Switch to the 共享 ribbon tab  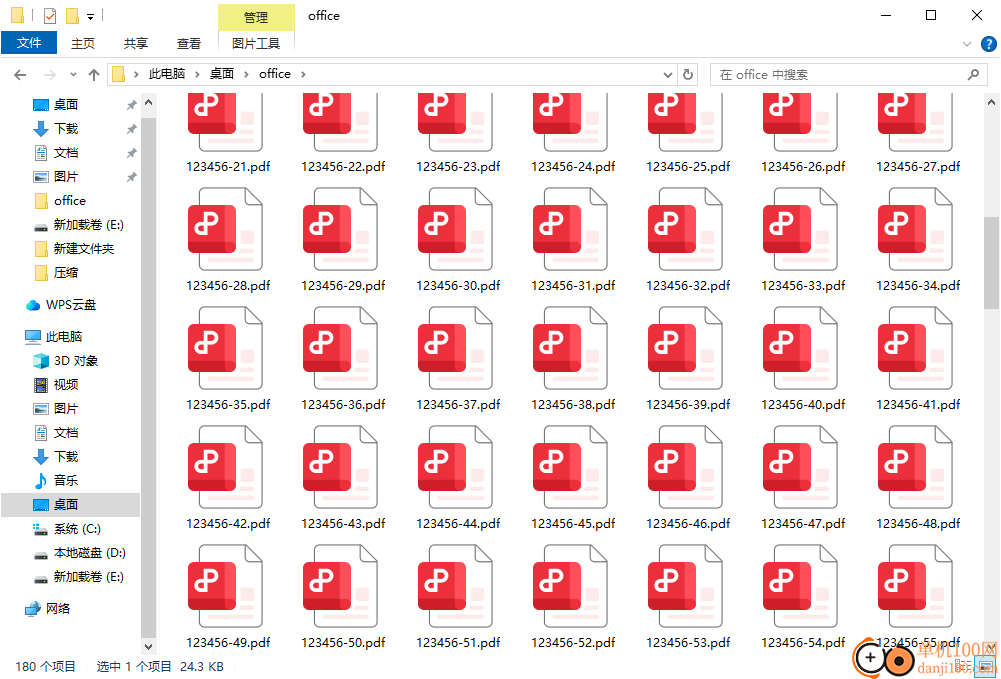(136, 43)
